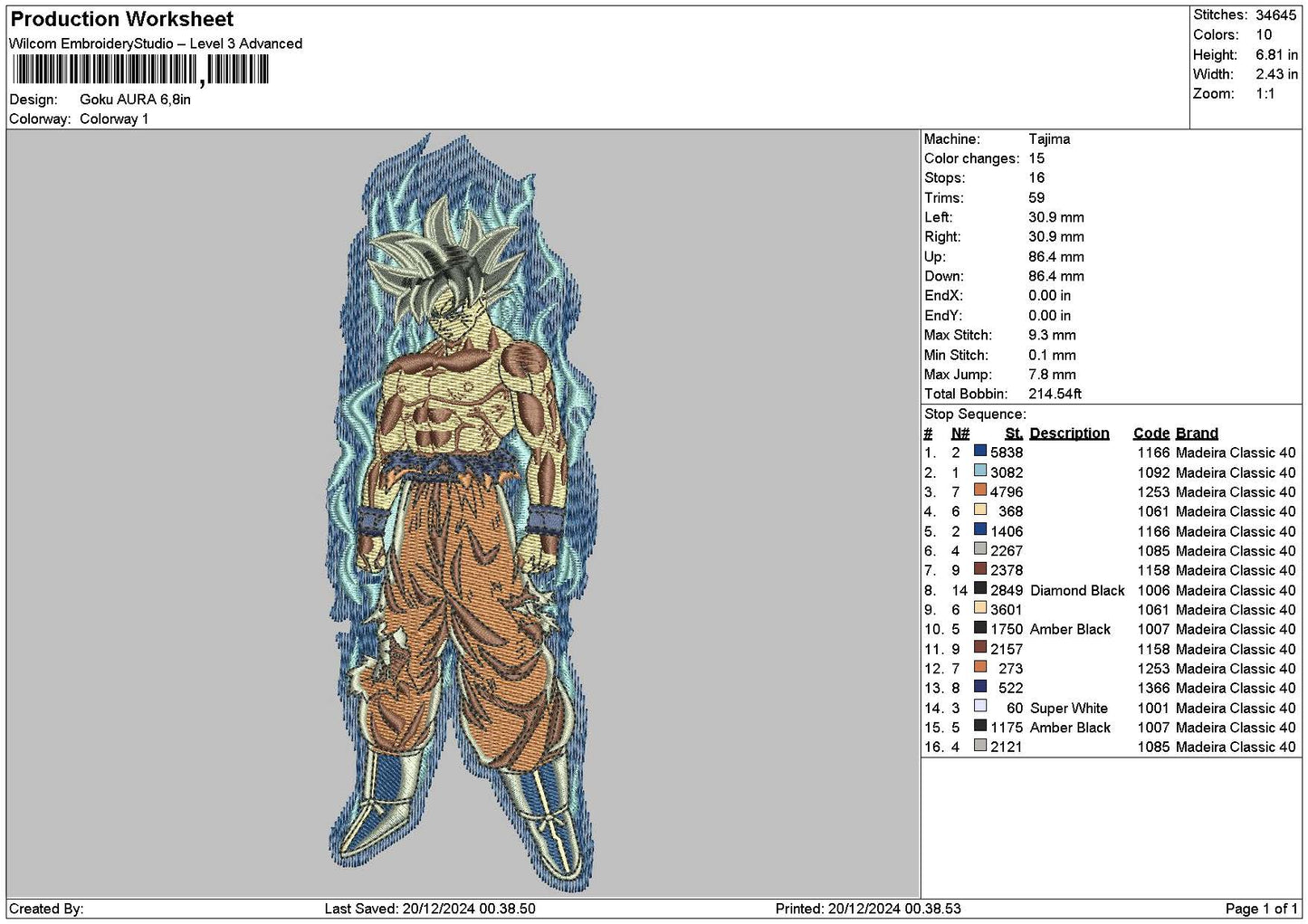This screenshot has width=1308, height=924.
Task: Click the Total Bobbin value '214.54ft'
Action: pyautogui.click(x=1055, y=395)
